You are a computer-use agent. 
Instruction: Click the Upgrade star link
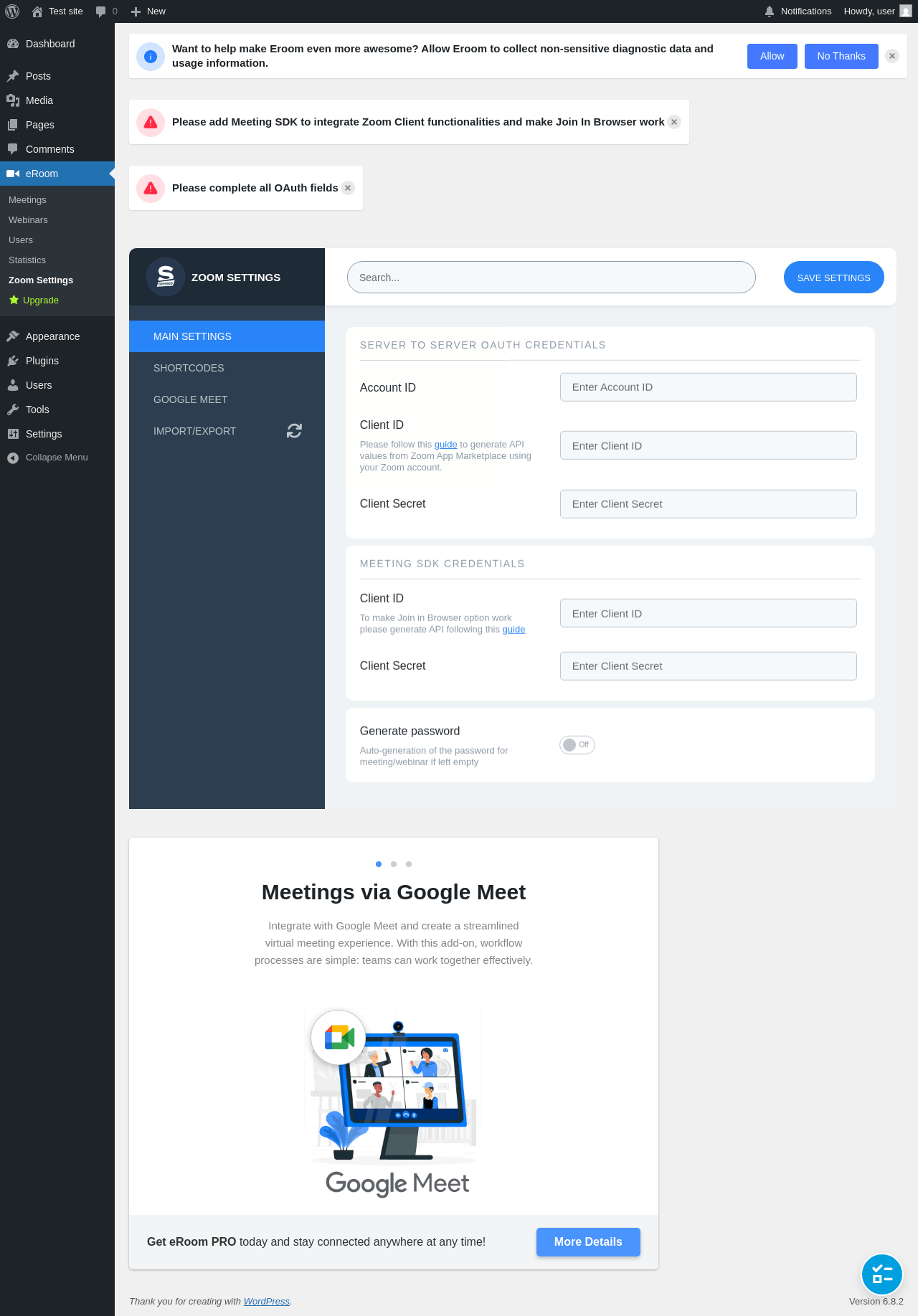coord(34,300)
